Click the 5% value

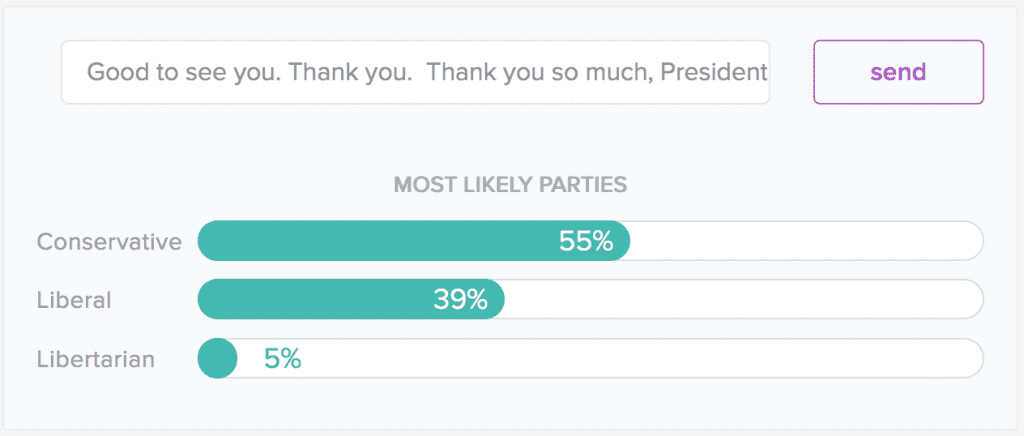[283, 358]
